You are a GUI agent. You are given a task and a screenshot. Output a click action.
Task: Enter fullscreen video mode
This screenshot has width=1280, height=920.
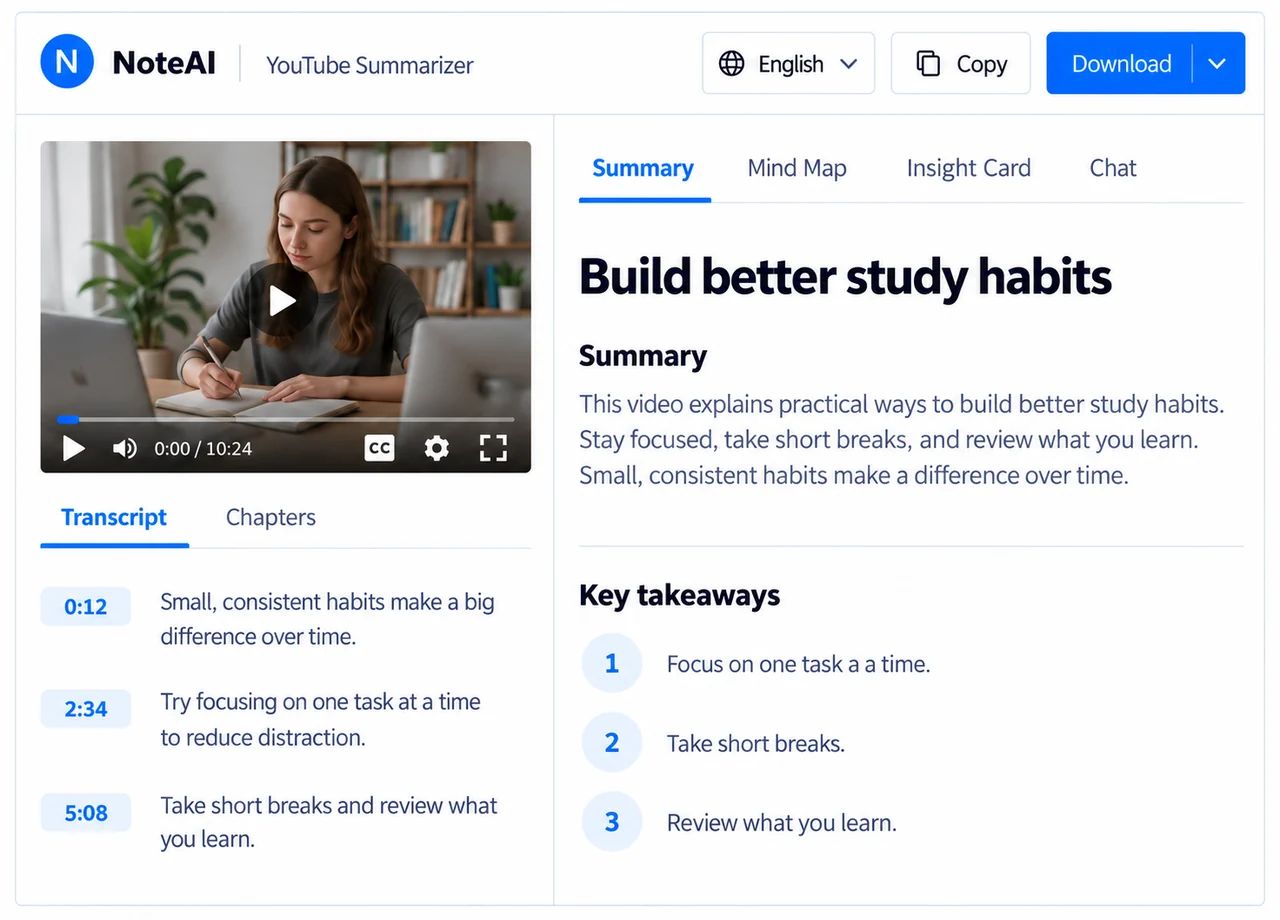click(x=493, y=448)
